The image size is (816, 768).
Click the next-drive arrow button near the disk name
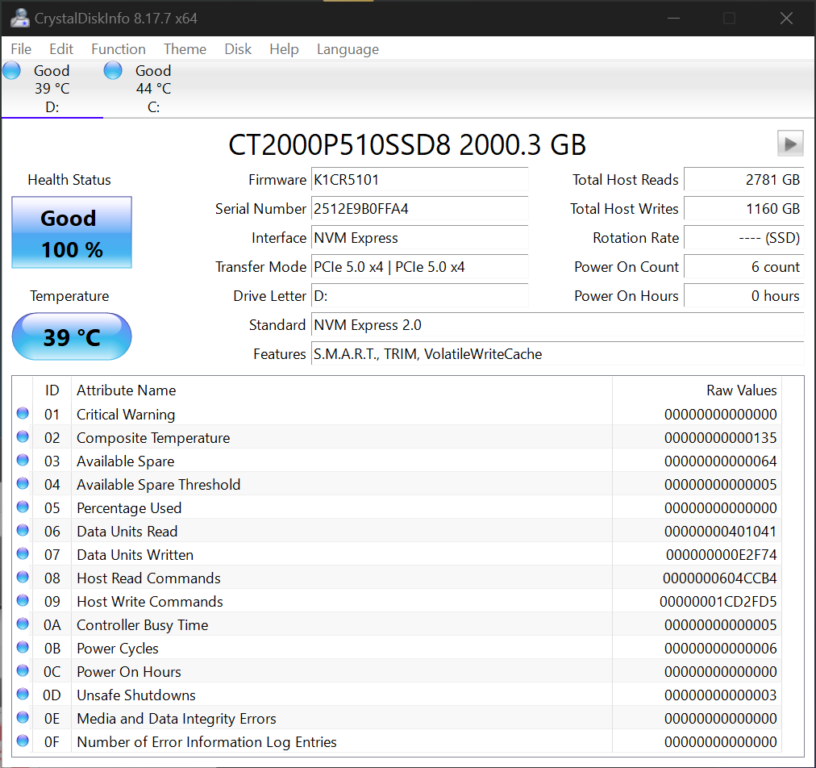(790, 143)
